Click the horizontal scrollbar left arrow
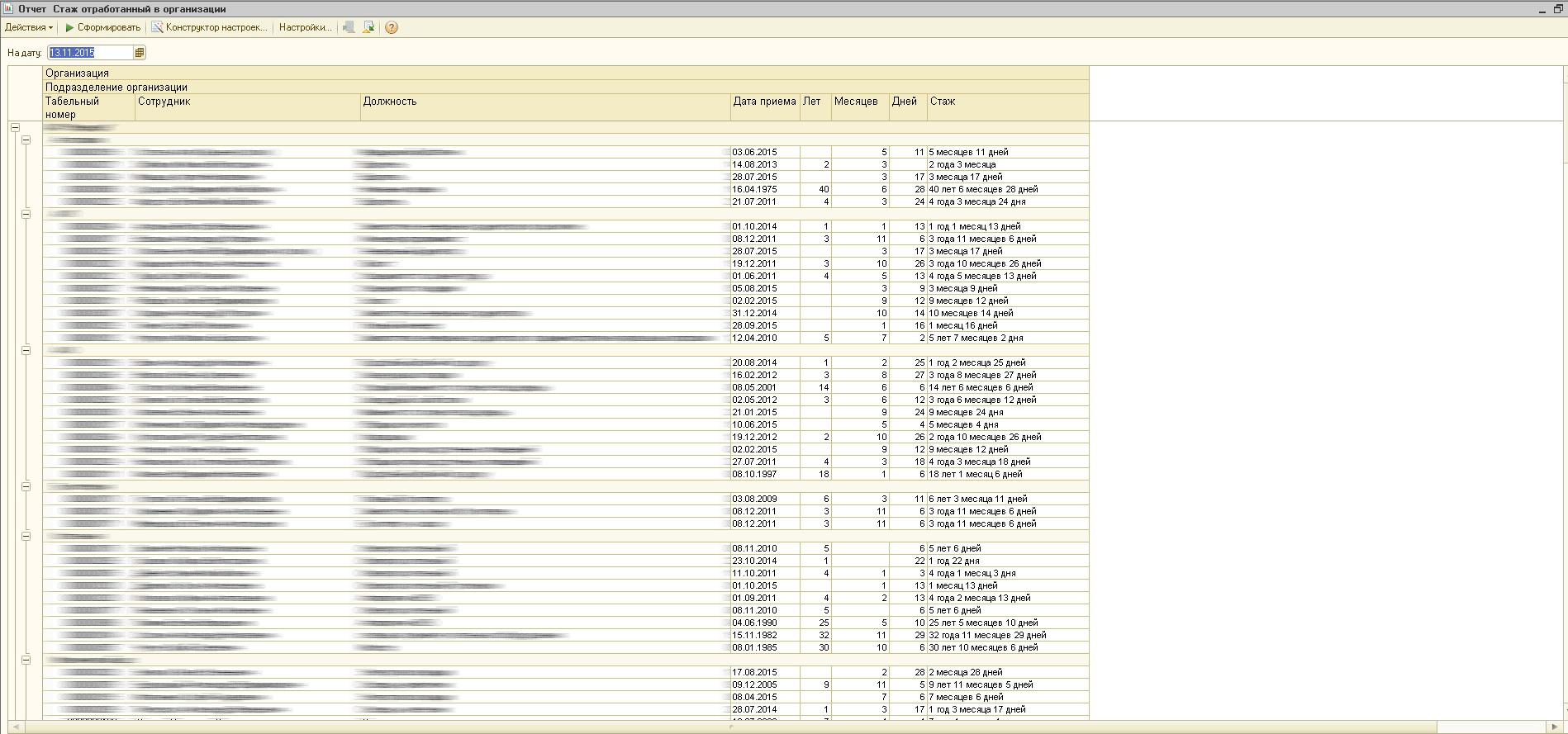This screenshot has height=734, width=1568. [15, 727]
